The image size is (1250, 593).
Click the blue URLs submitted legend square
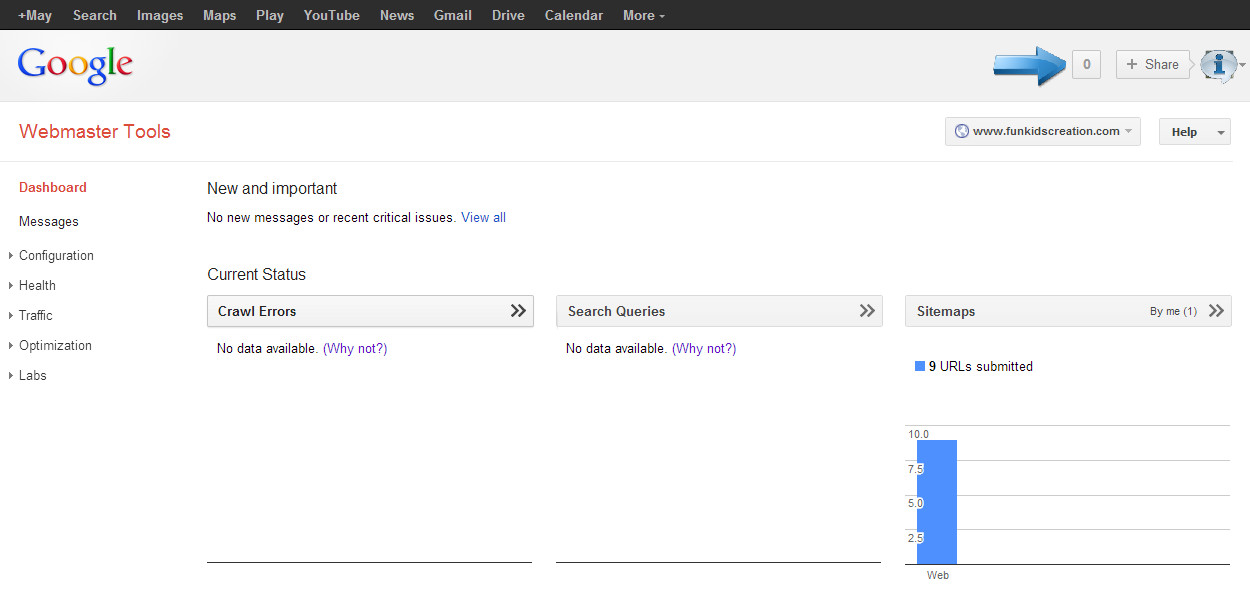(x=920, y=366)
